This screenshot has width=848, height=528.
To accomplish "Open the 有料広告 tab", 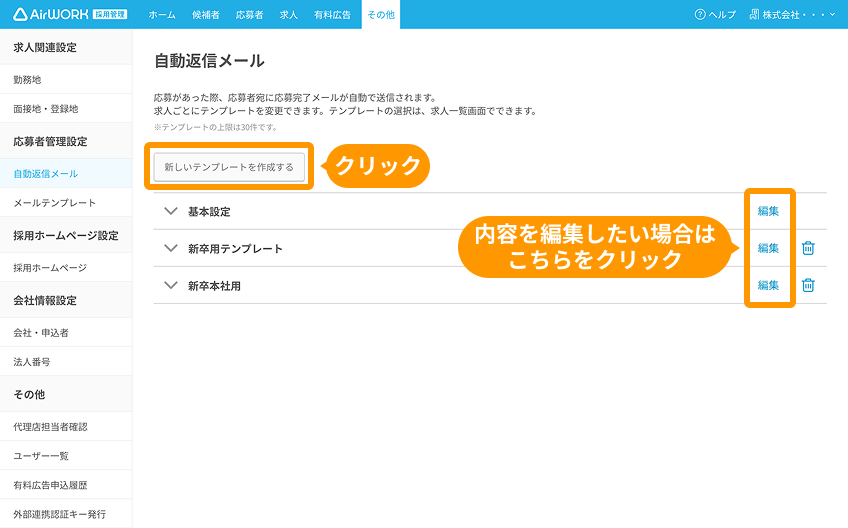I will point(332,15).
